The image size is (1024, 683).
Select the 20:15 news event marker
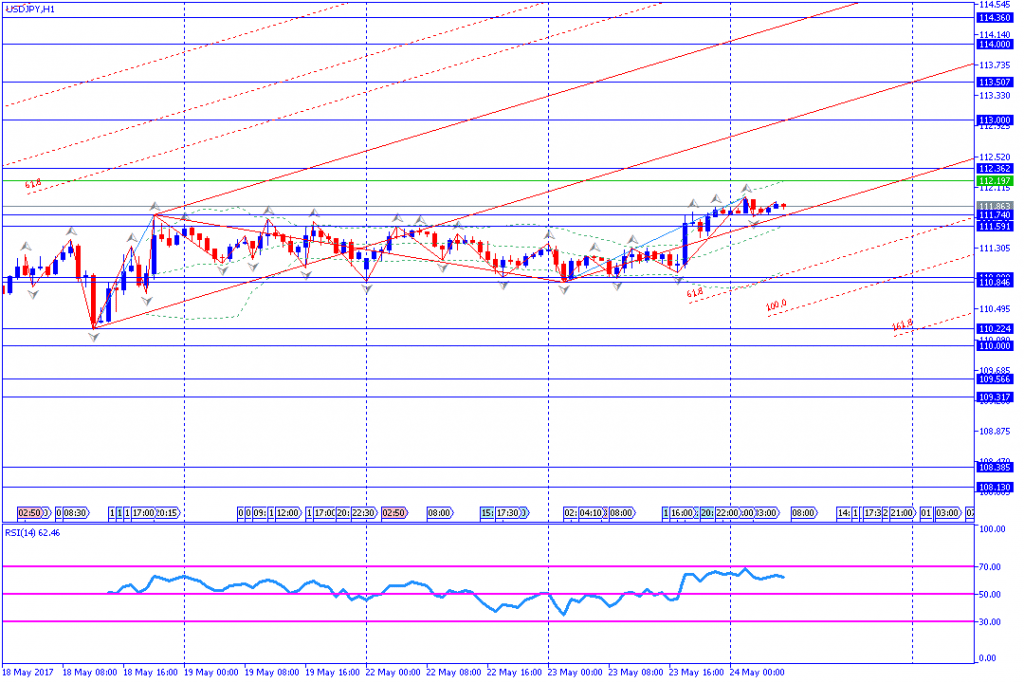pyautogui.click(x=167, y=513)
